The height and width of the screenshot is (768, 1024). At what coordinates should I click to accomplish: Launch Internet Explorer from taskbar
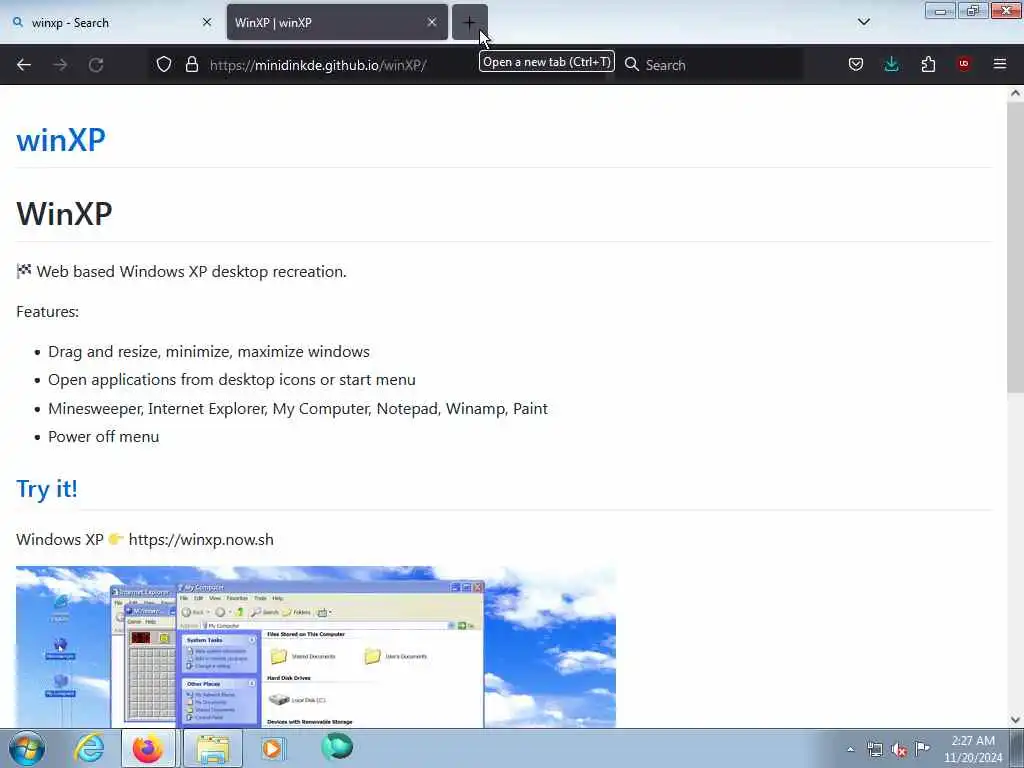[x=89, y=748]
